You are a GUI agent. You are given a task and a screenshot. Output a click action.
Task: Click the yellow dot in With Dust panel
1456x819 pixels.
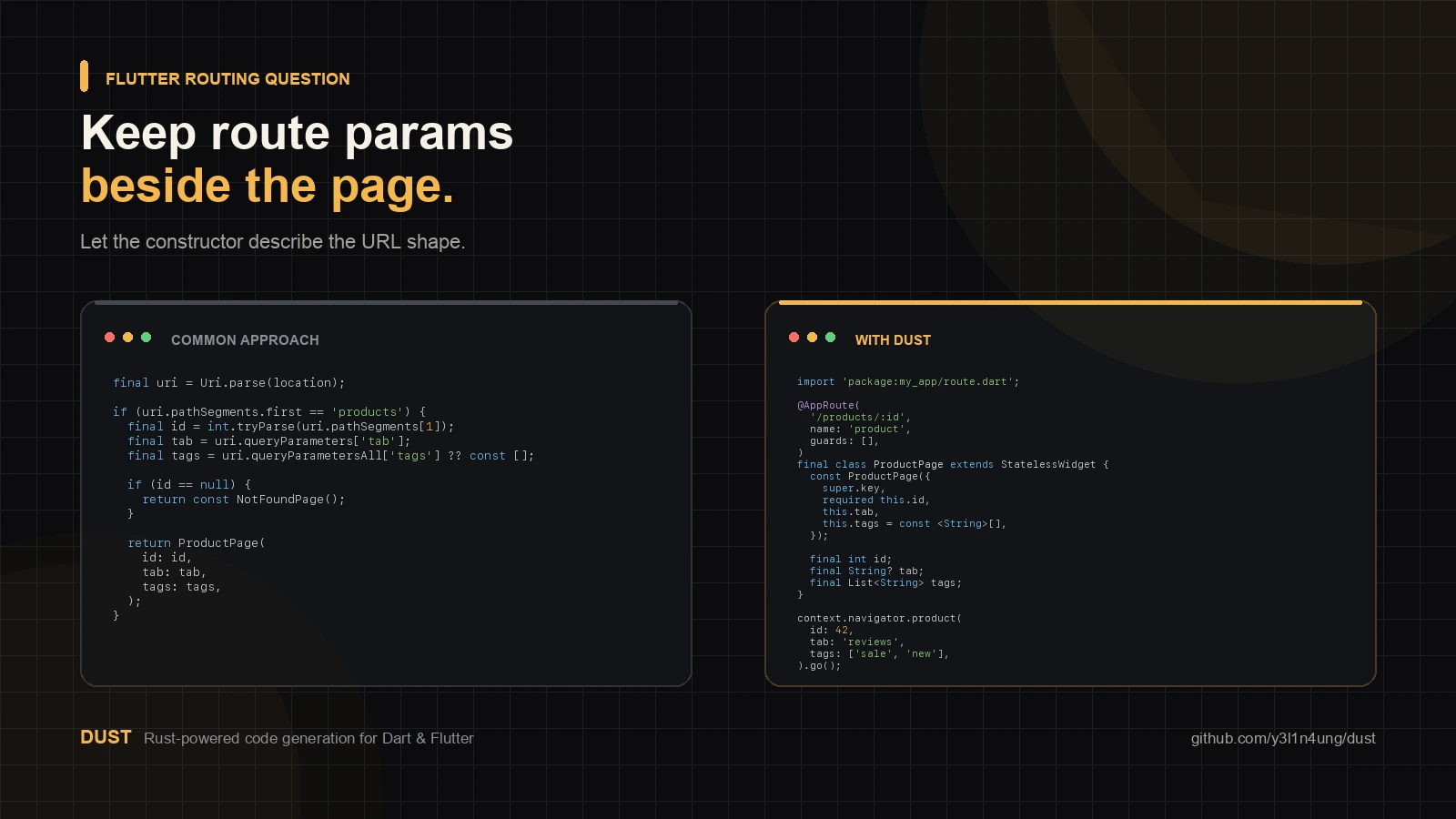click(x=812, y=338)
